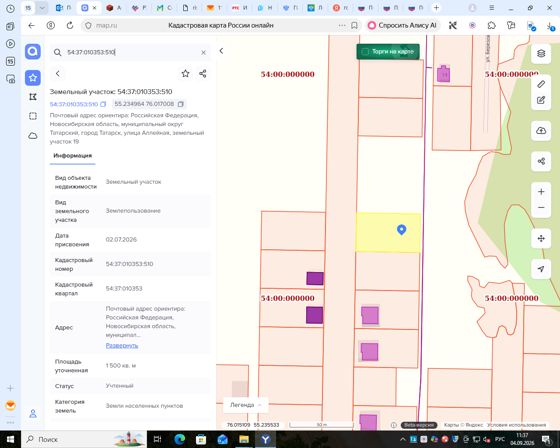
Task: Collapse the side panel with chevron
Action: pos(221,51)
